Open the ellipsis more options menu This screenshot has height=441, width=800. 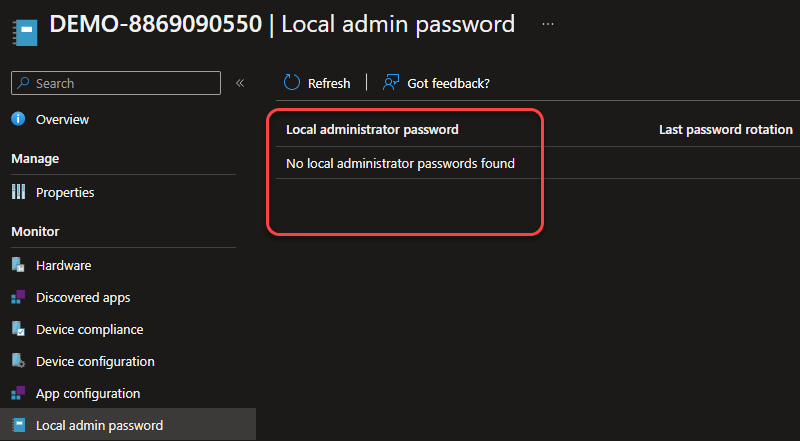(547, 24)
